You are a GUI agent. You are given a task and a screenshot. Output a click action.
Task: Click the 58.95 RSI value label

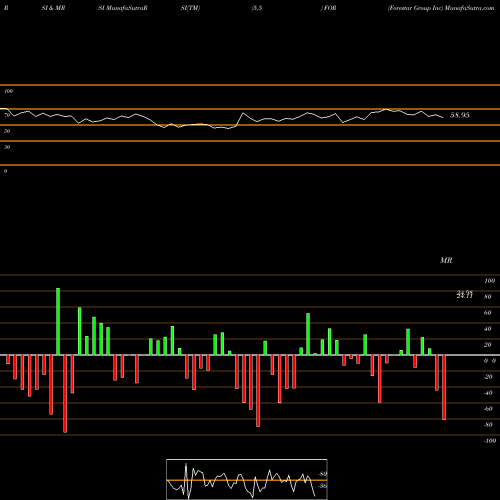tap(459, 115)
